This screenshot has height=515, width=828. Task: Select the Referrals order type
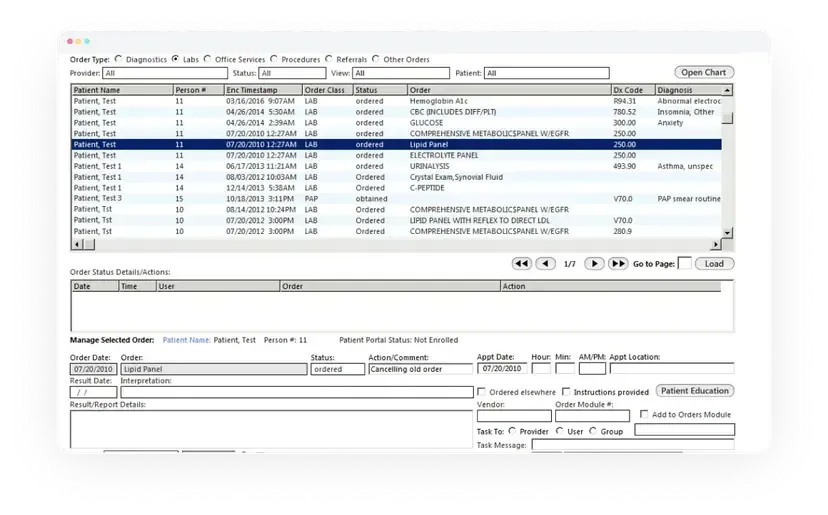(x=329, y=59)
